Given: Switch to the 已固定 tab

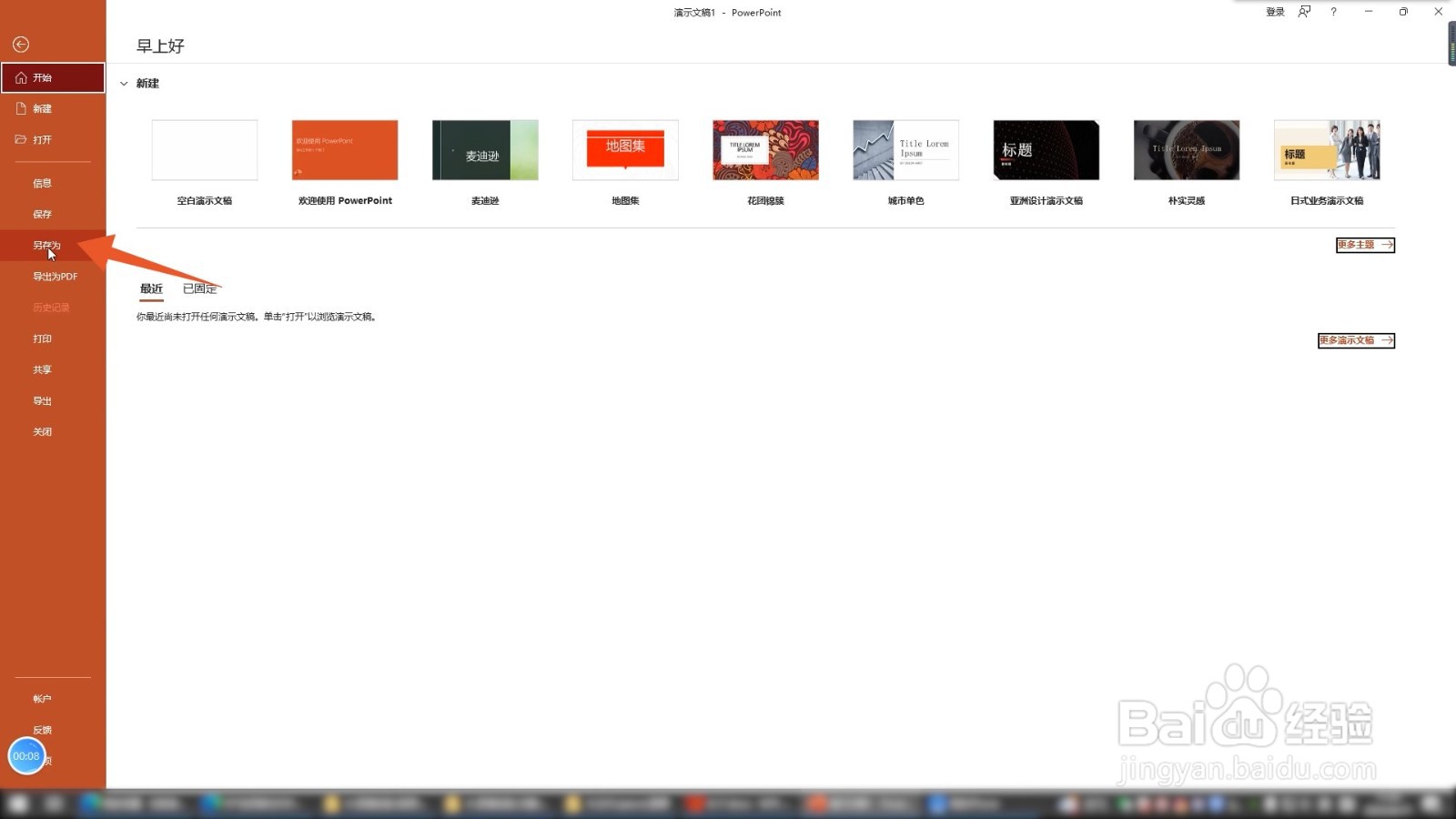Looking at the screenshot, I should [199, 288].
